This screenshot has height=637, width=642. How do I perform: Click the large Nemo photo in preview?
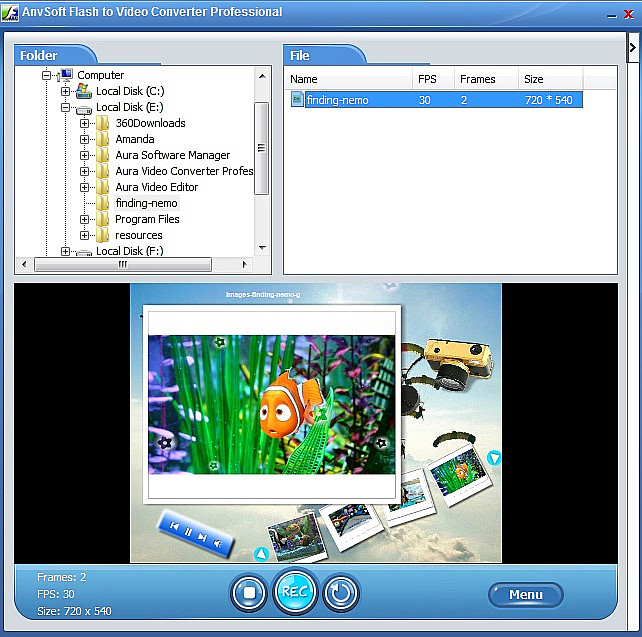271,404
